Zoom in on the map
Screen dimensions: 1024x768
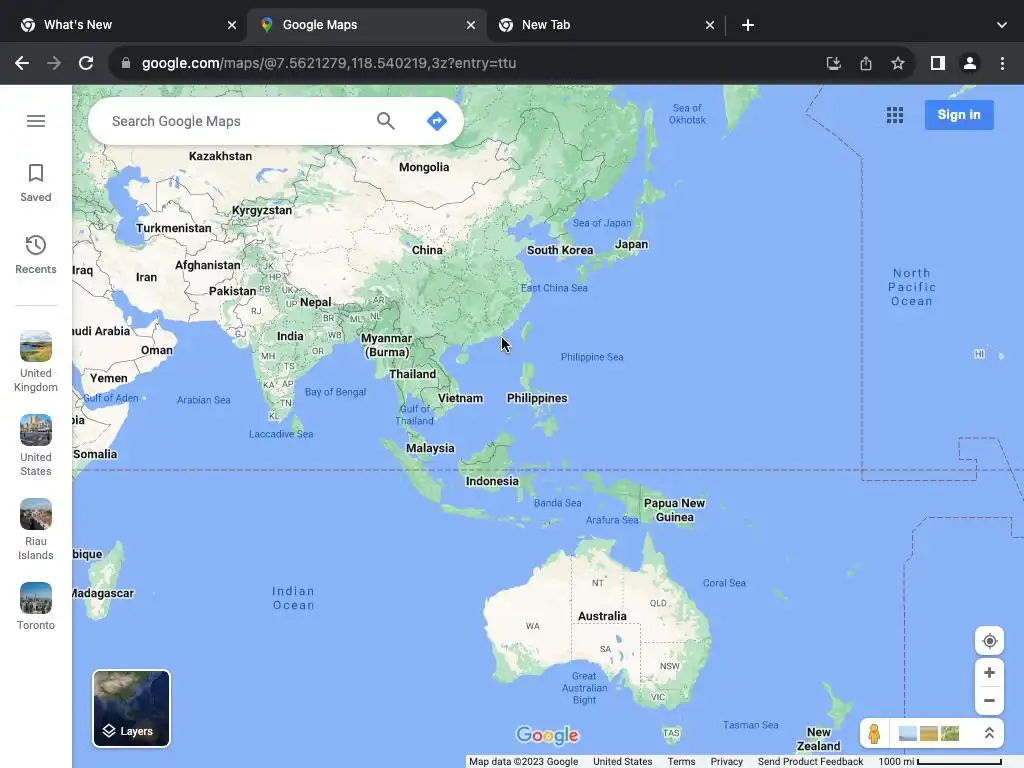pyautogui.click(x=989, y=673)
